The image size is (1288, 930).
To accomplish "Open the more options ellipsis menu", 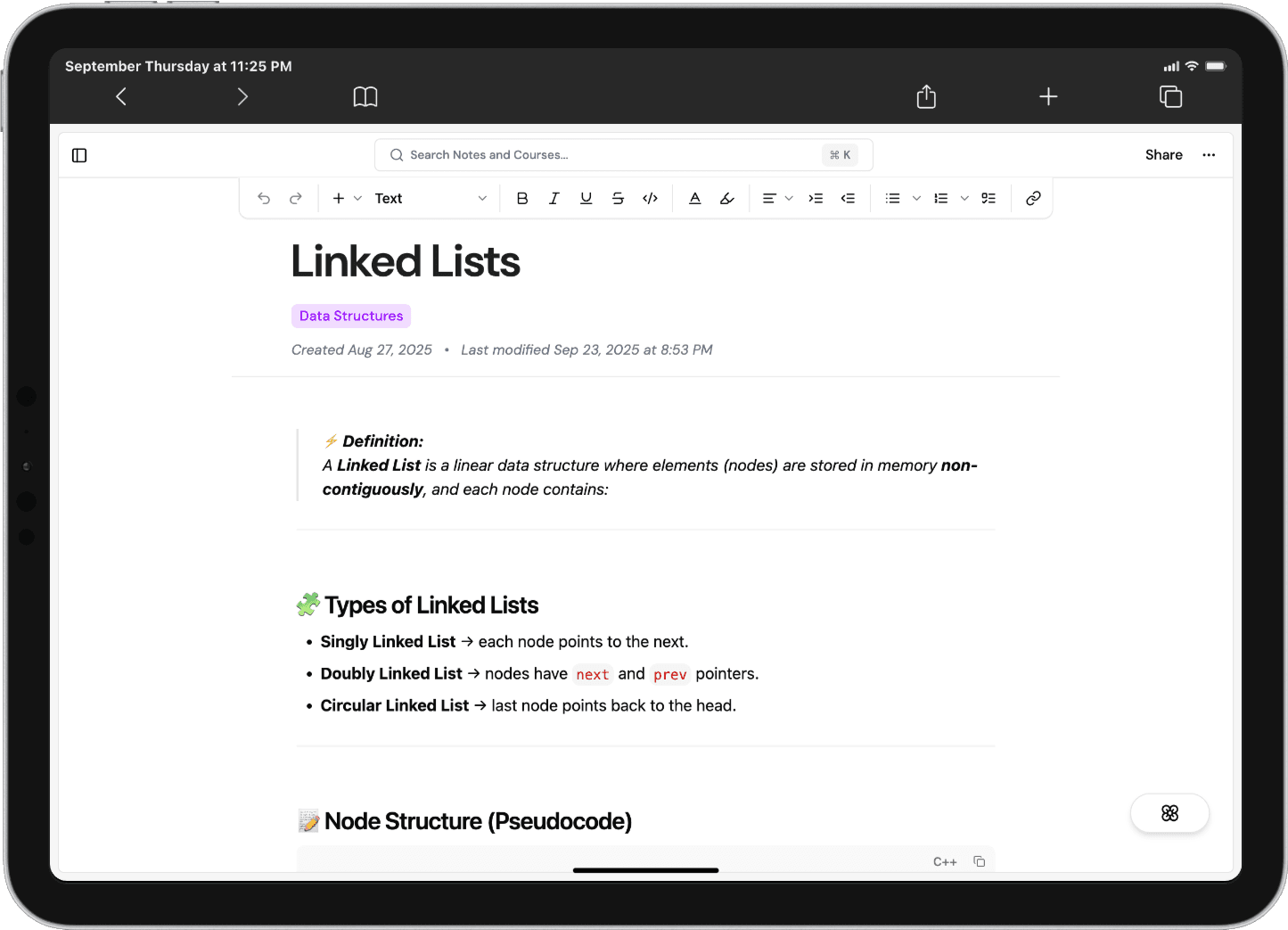I will coord(1209,155).
